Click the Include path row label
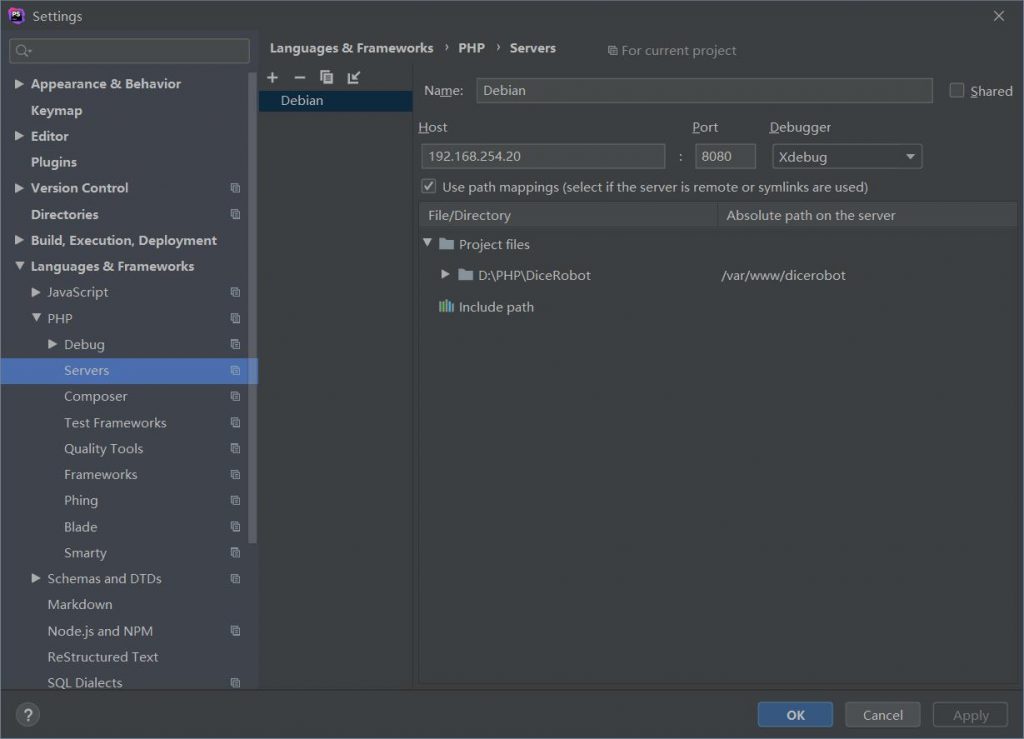The width and height of the screenshot is (1024, 739). [496, 307]
